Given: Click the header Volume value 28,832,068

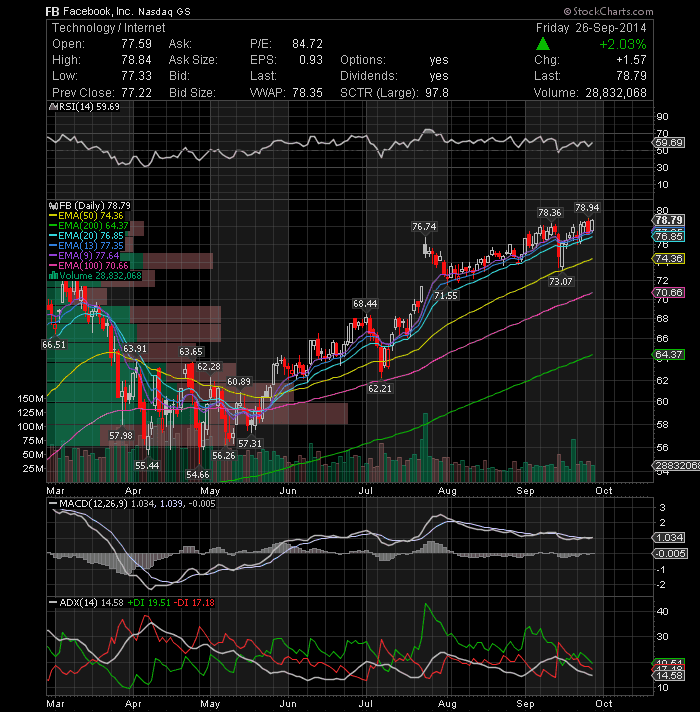Looking at the screenshot, I should point(616,93).
